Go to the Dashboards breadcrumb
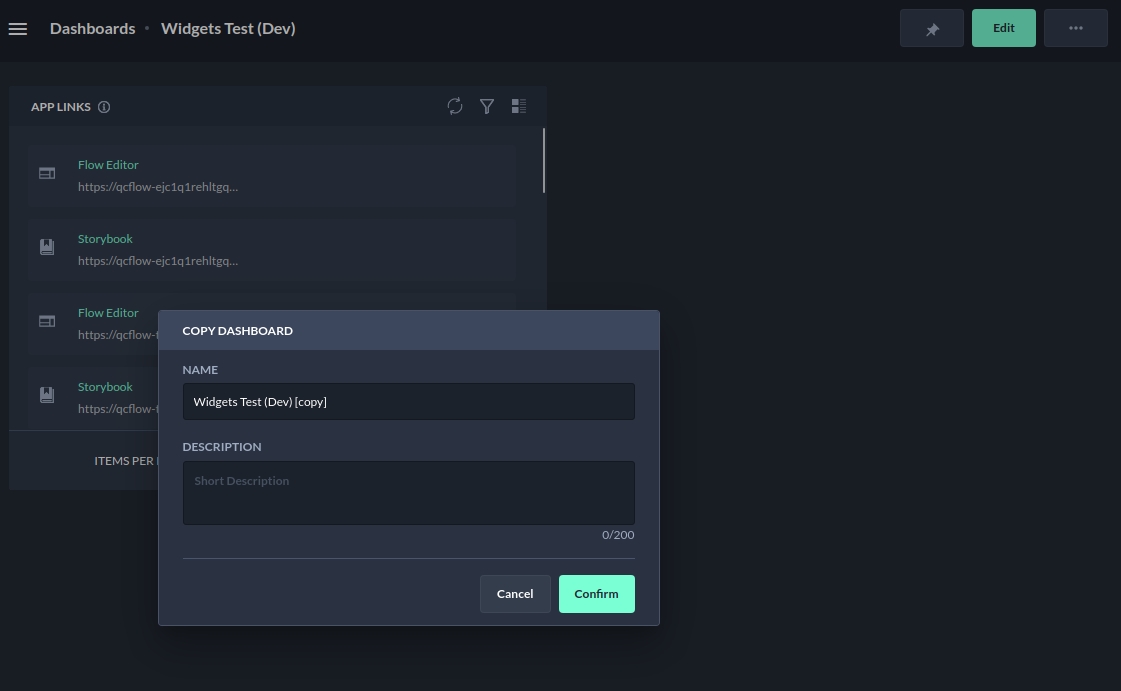 tap(92, 29)
